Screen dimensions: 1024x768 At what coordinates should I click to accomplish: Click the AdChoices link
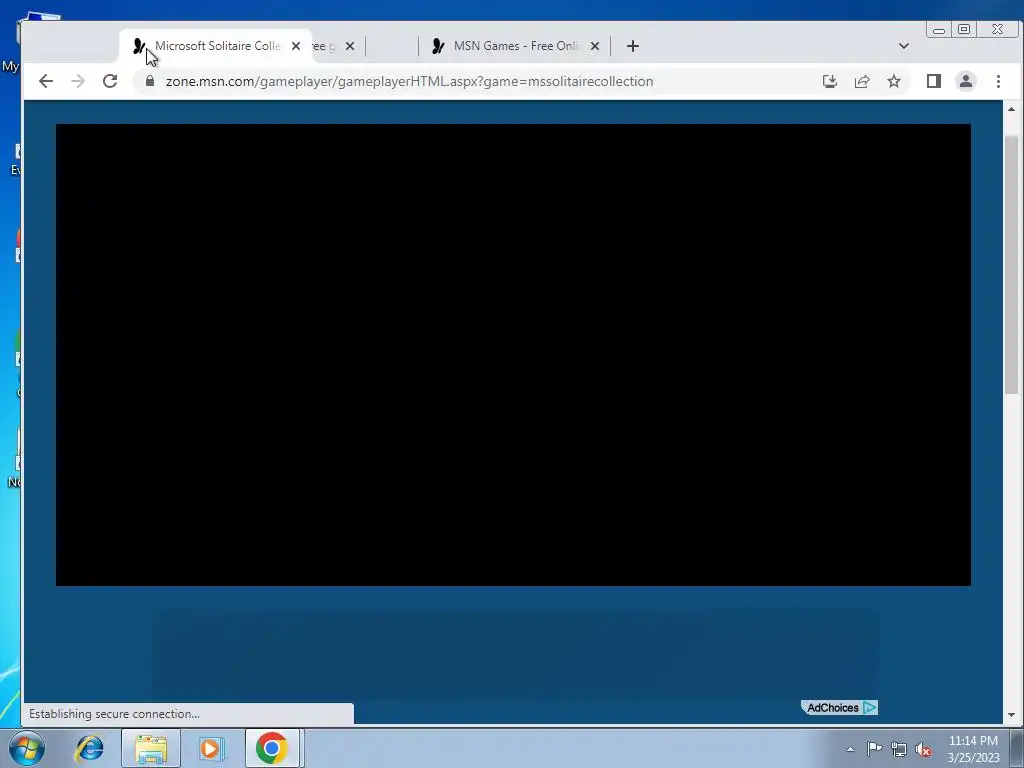click(x=839, y=707)
